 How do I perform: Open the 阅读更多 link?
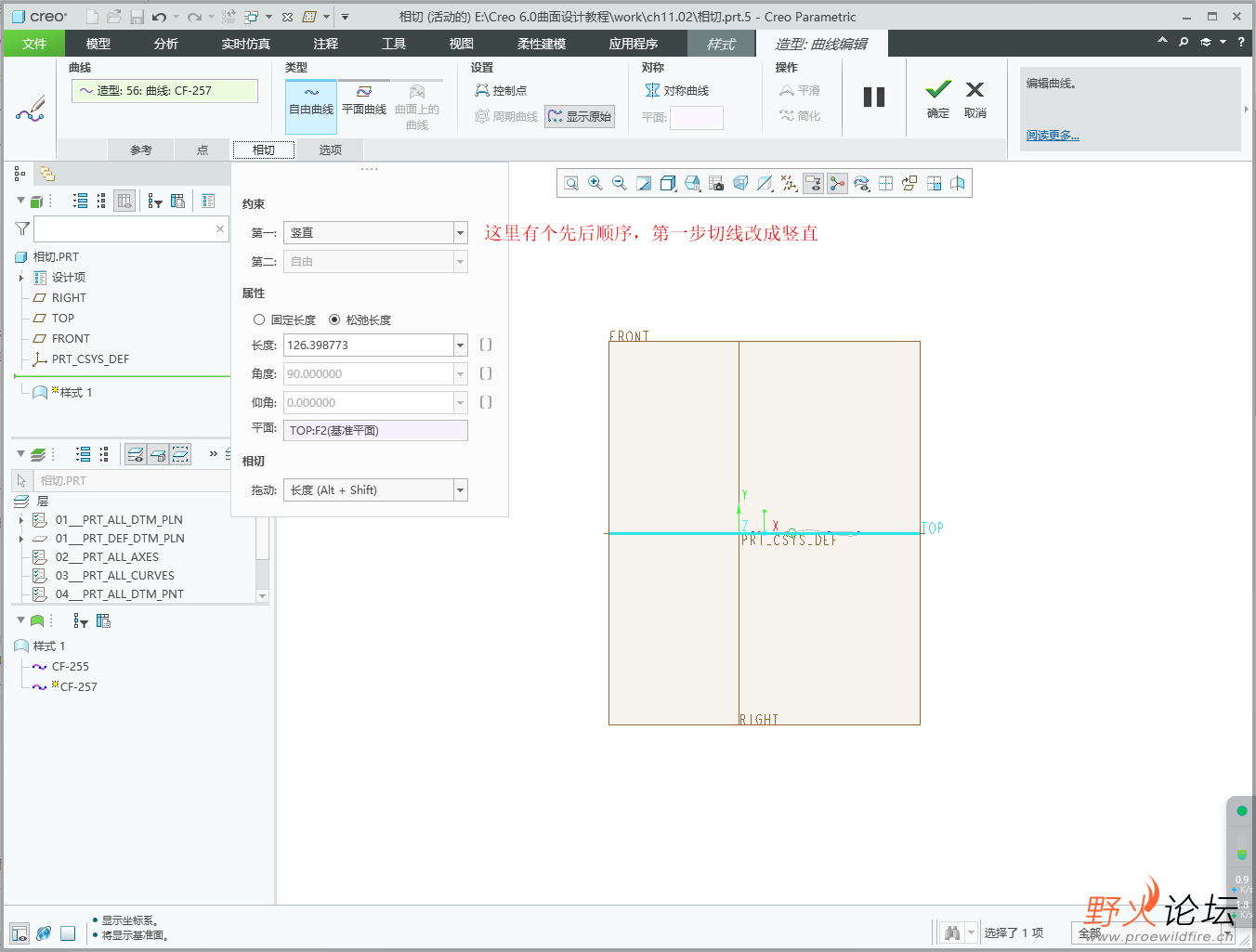coord(1053,136)
